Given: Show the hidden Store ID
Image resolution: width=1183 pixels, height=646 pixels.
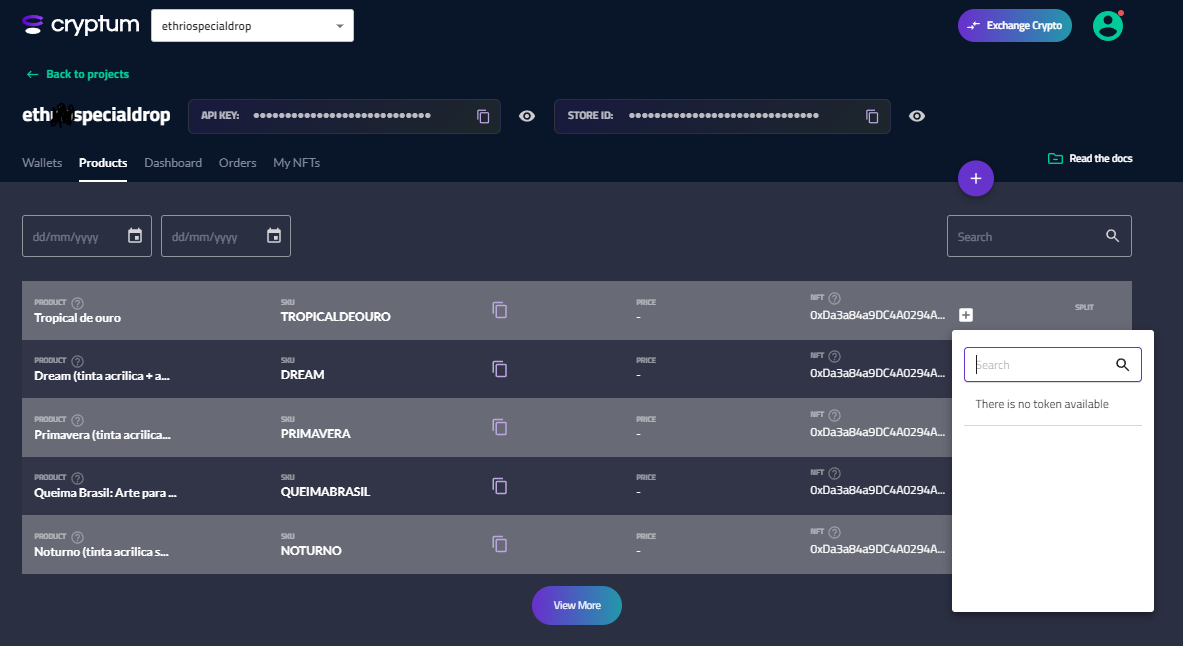Looking at the screenshot, I should point(916,116).
